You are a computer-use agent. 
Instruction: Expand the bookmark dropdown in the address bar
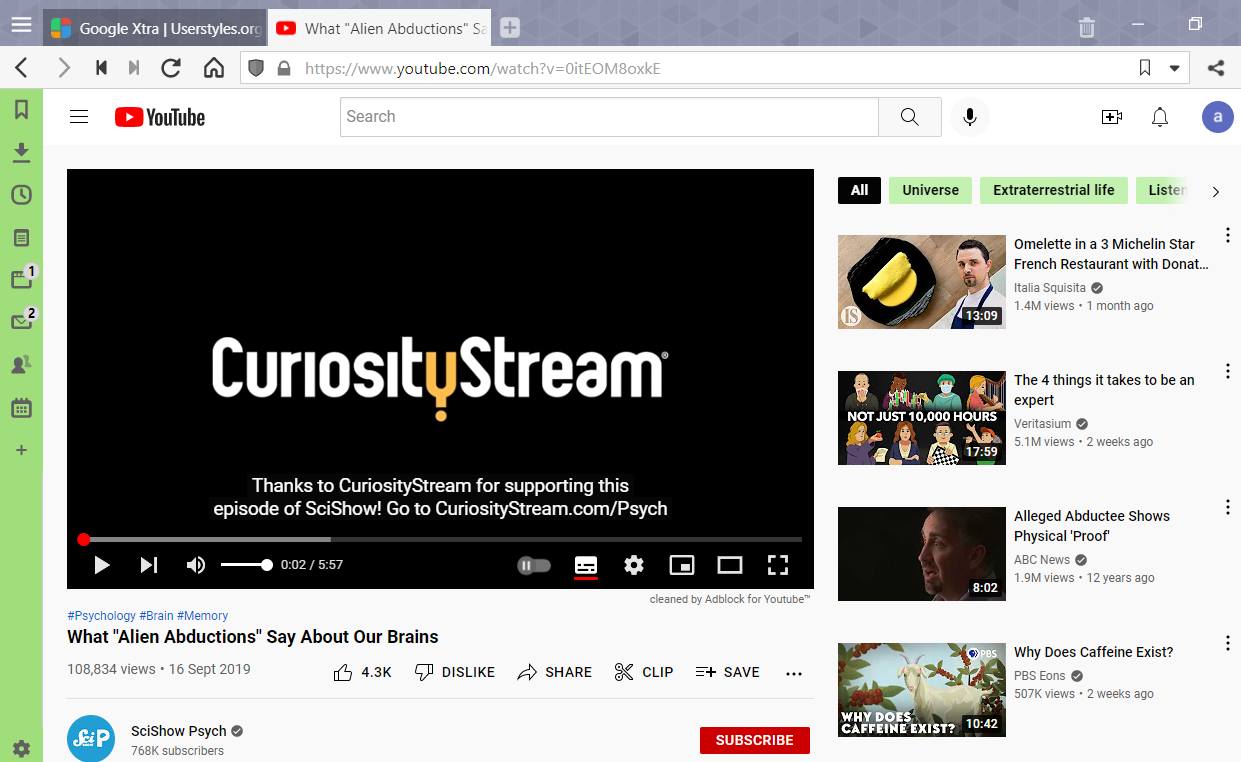(x=1175, y=68)
